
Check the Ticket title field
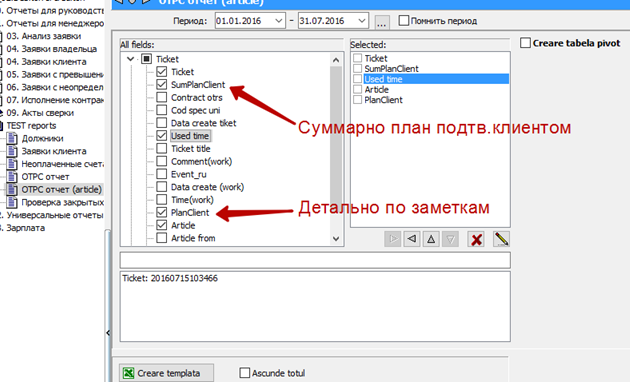coord(162,149)
